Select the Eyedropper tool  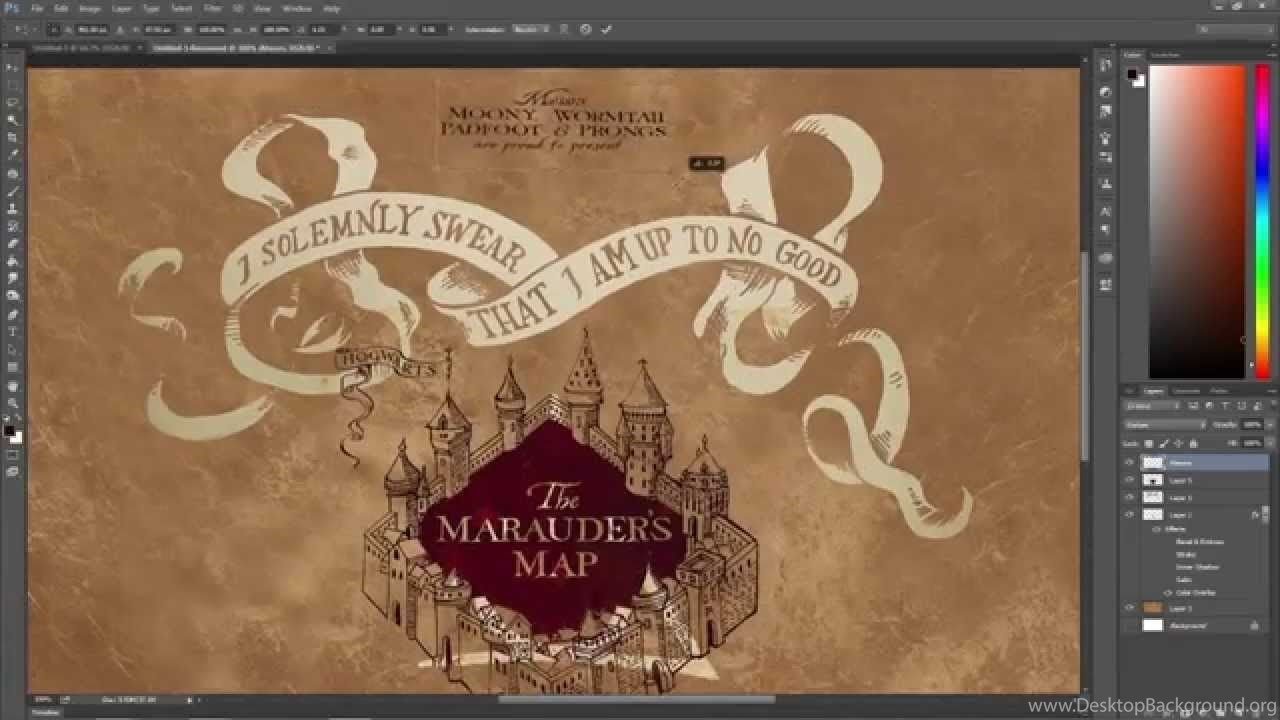point(13,155)
